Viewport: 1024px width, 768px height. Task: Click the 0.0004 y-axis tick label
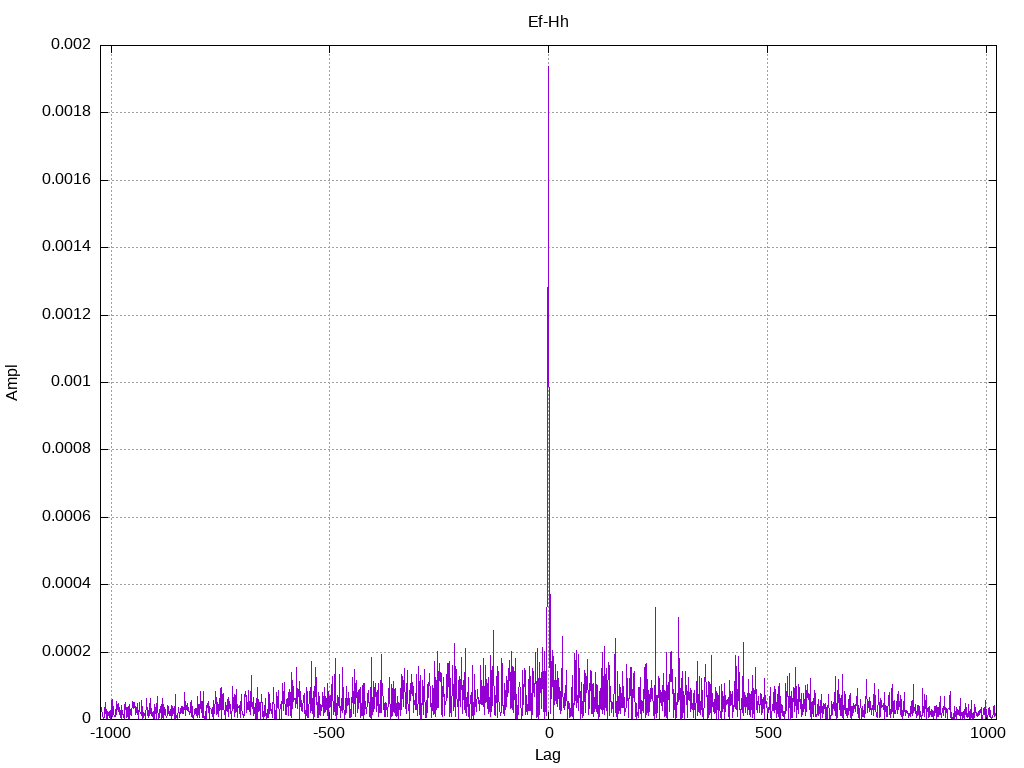tap(66, 584)
